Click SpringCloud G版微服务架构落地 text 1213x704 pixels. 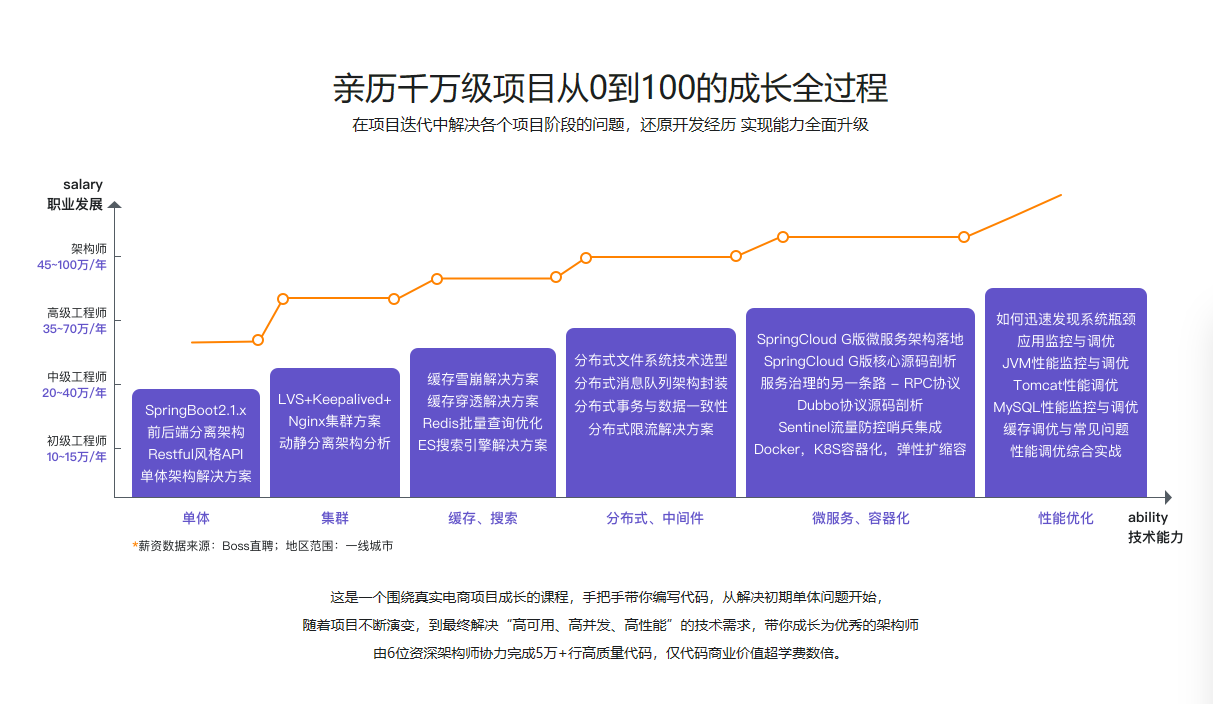click(x=860, y=339)
